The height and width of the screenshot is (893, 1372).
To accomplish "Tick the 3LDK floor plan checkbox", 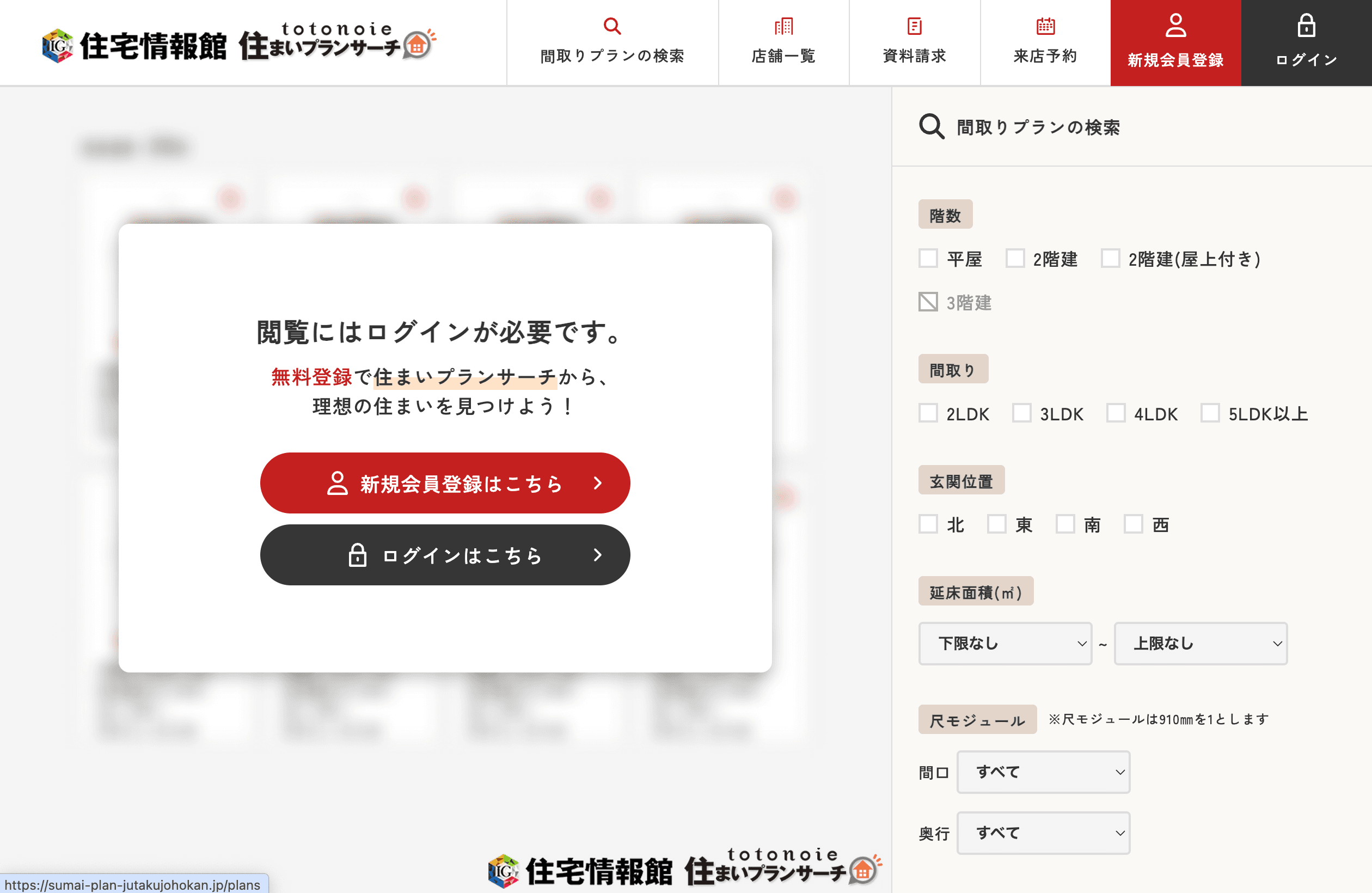I will point(1021,413).
